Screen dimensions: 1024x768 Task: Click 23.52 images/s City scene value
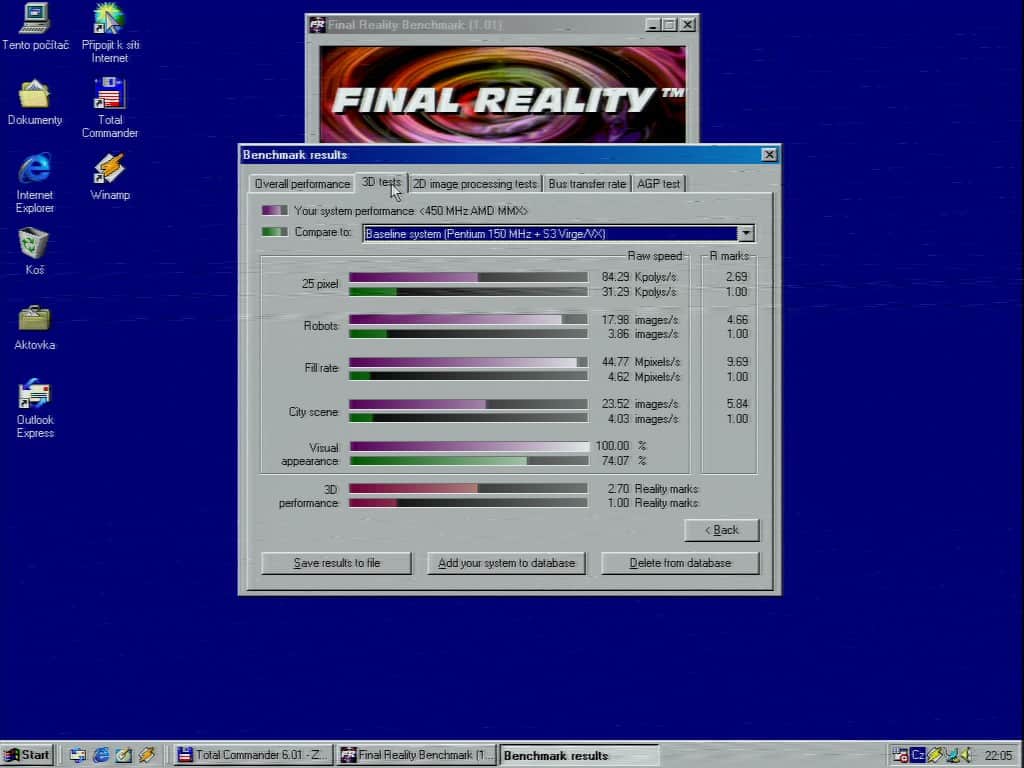[640, 404]
